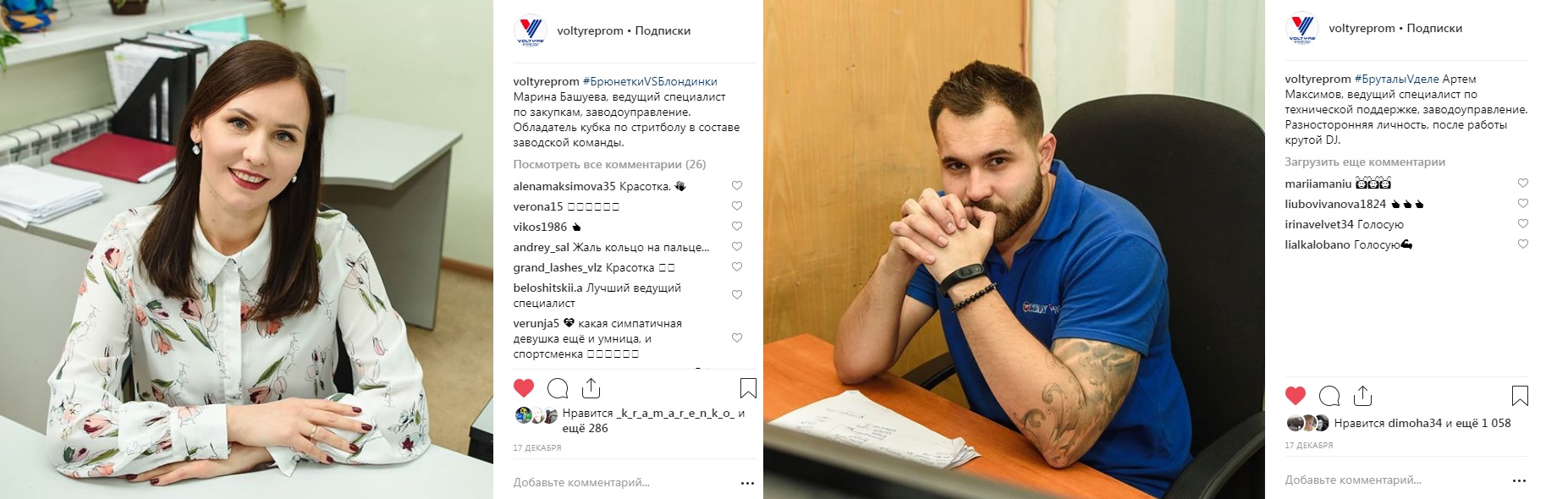
Task: Share the left post via share icon
Action: click(591, 388)
